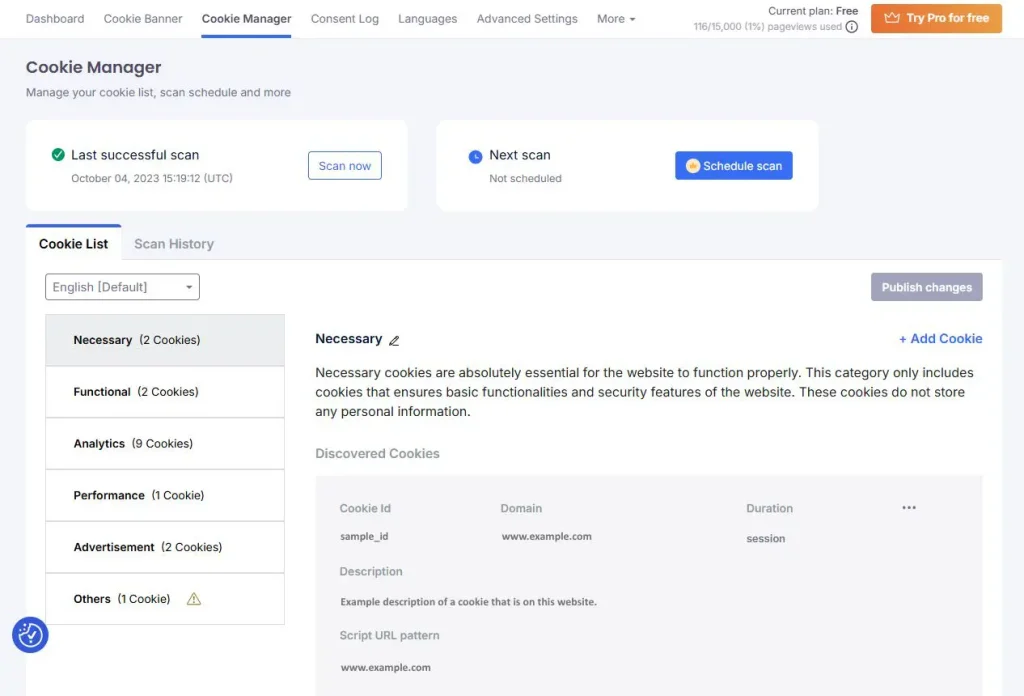Click the warning icon beside Others category

[193, 598]
